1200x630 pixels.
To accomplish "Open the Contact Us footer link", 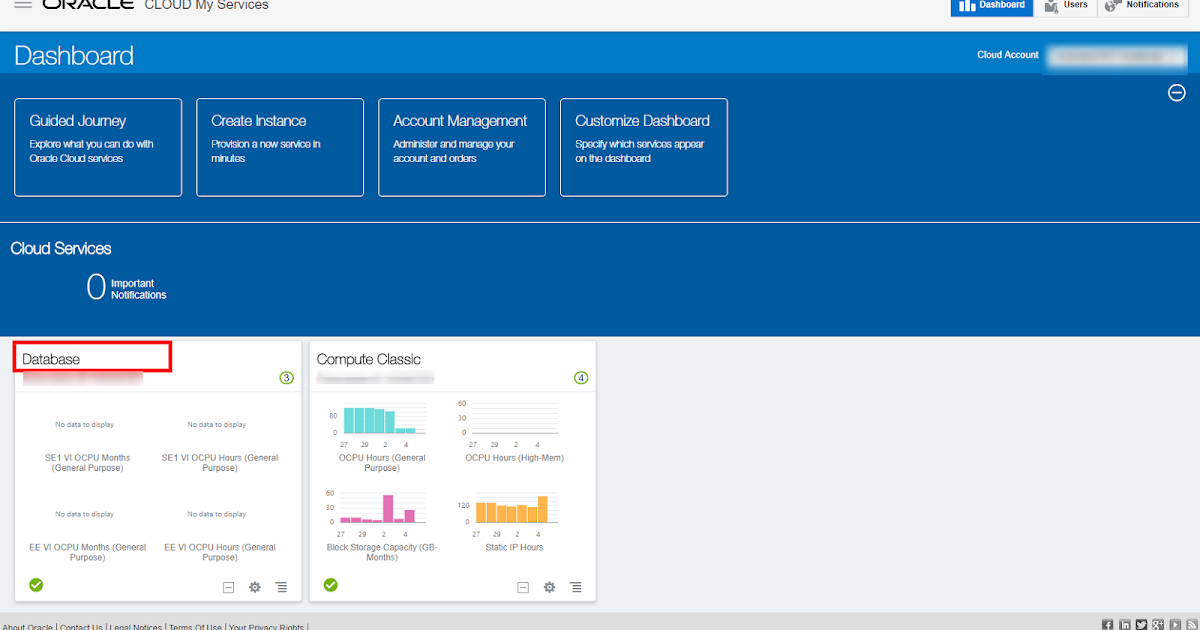I will point(81,627).
